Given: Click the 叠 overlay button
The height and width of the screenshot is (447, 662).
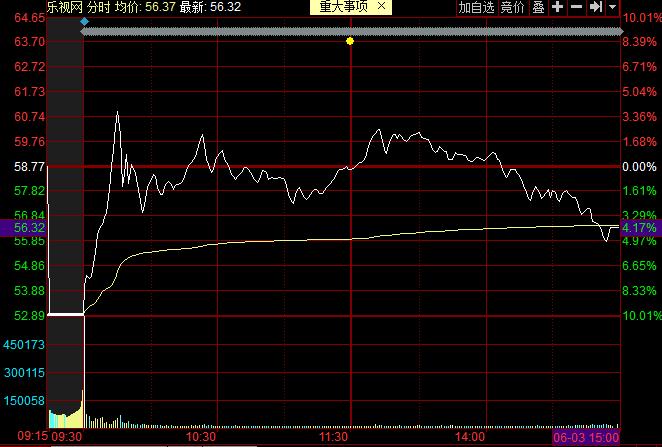Looking at the screenshot, I should tap(538, 7).
